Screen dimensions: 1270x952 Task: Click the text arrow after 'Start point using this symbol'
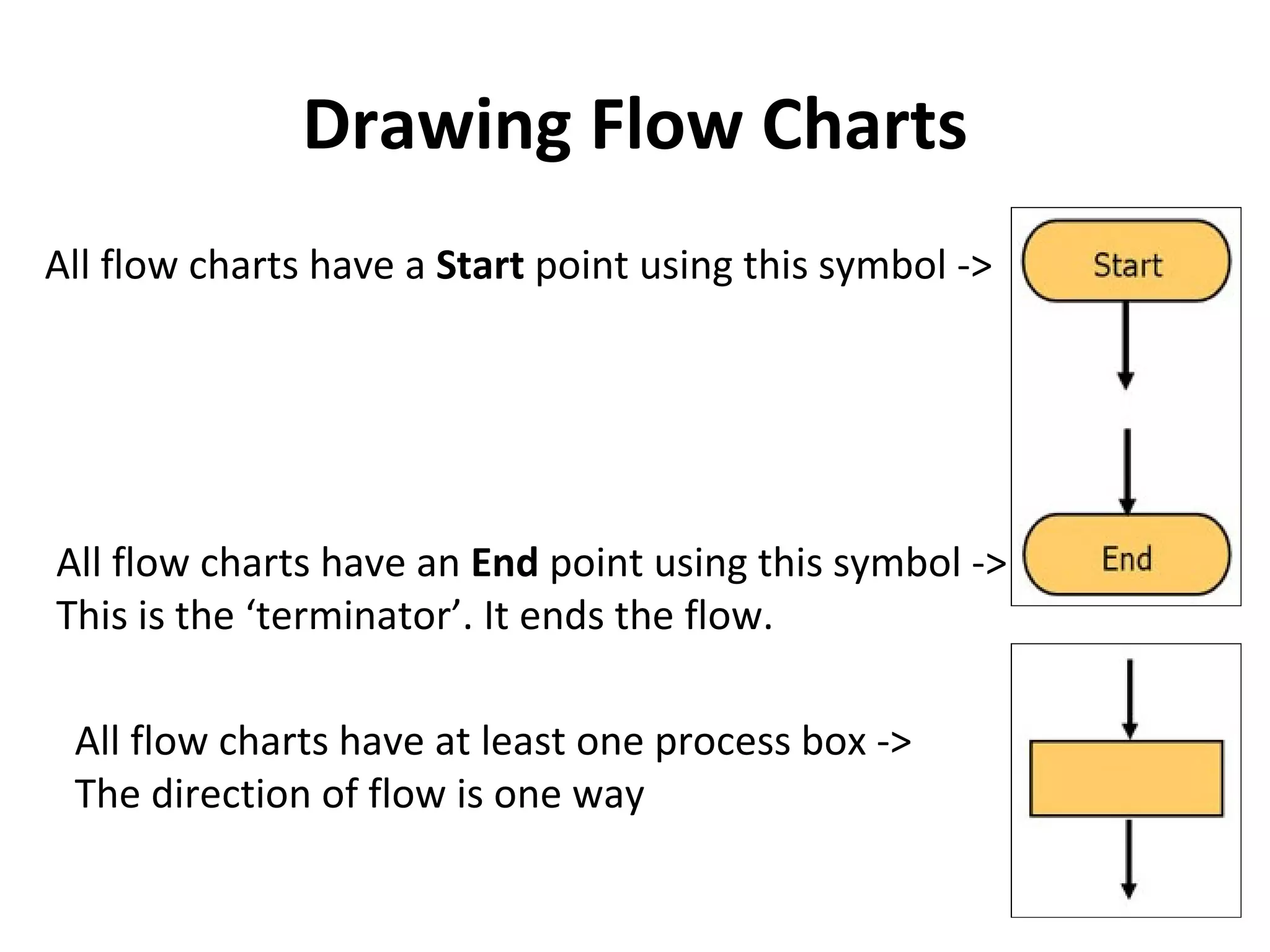pos(975,267)
